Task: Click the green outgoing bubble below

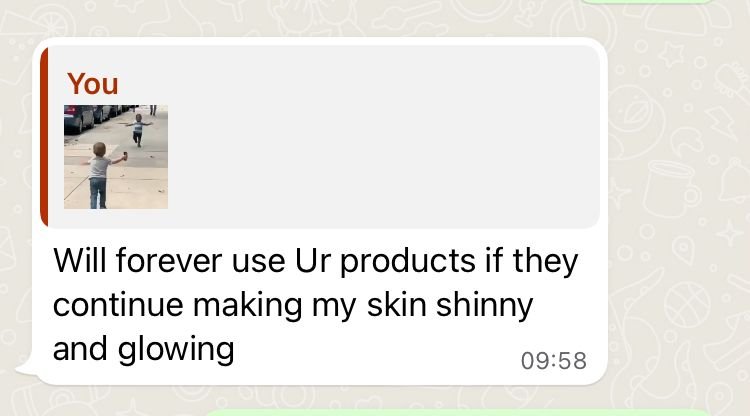Action: coord(457,413)
